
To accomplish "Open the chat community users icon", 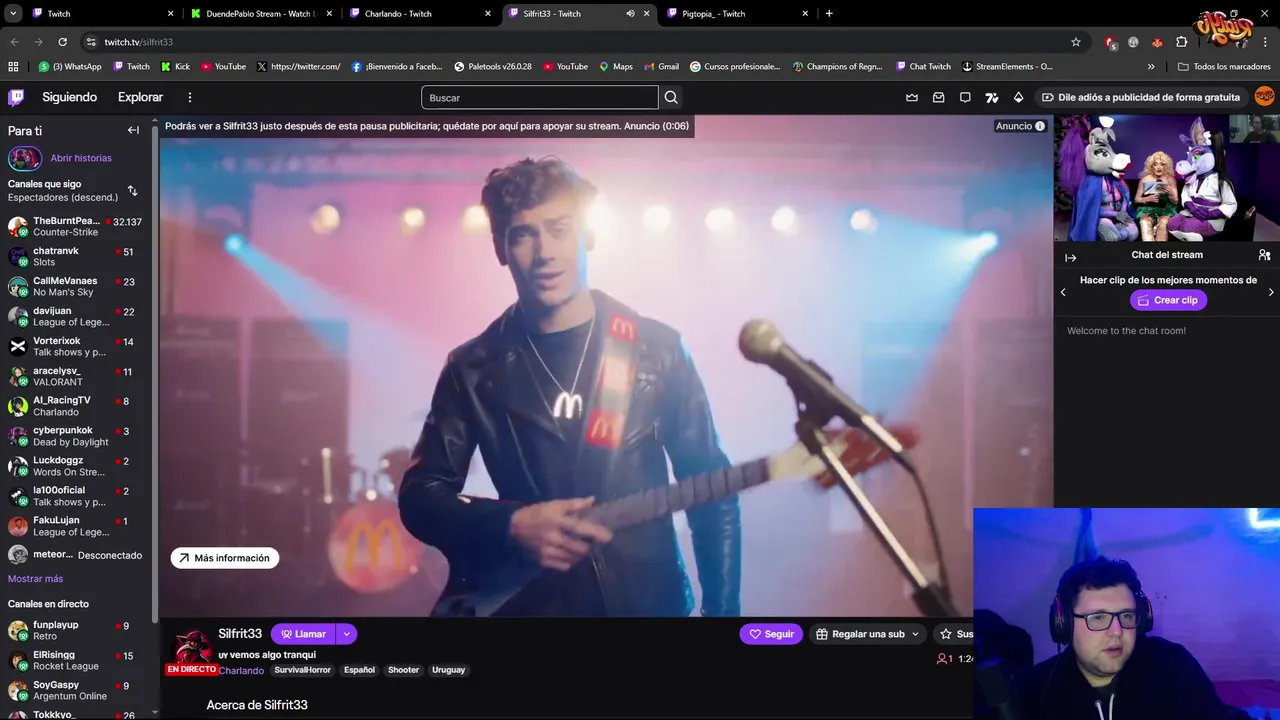I will point(1264,255).
